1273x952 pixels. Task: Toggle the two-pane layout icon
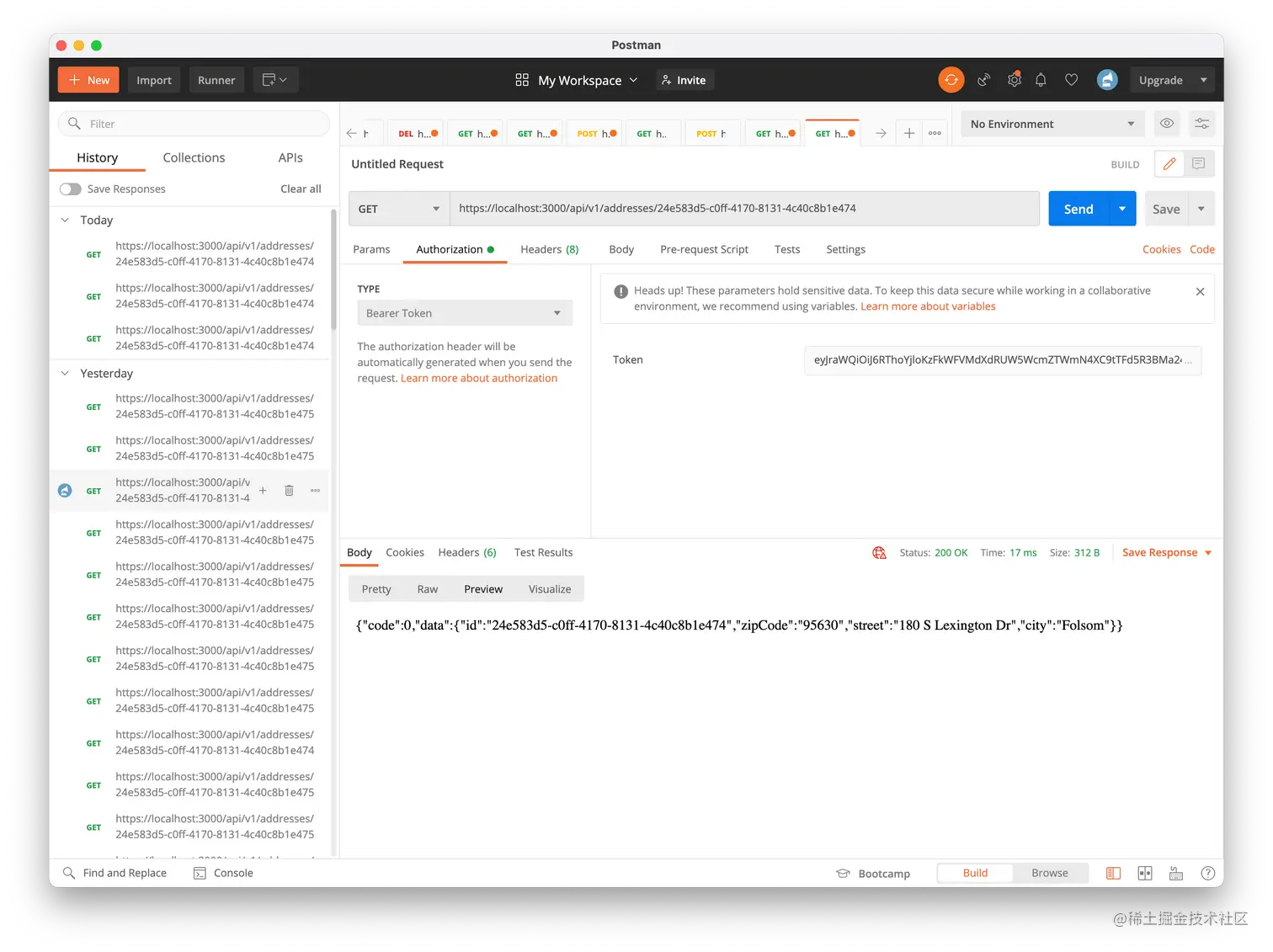click(1145, 873)
